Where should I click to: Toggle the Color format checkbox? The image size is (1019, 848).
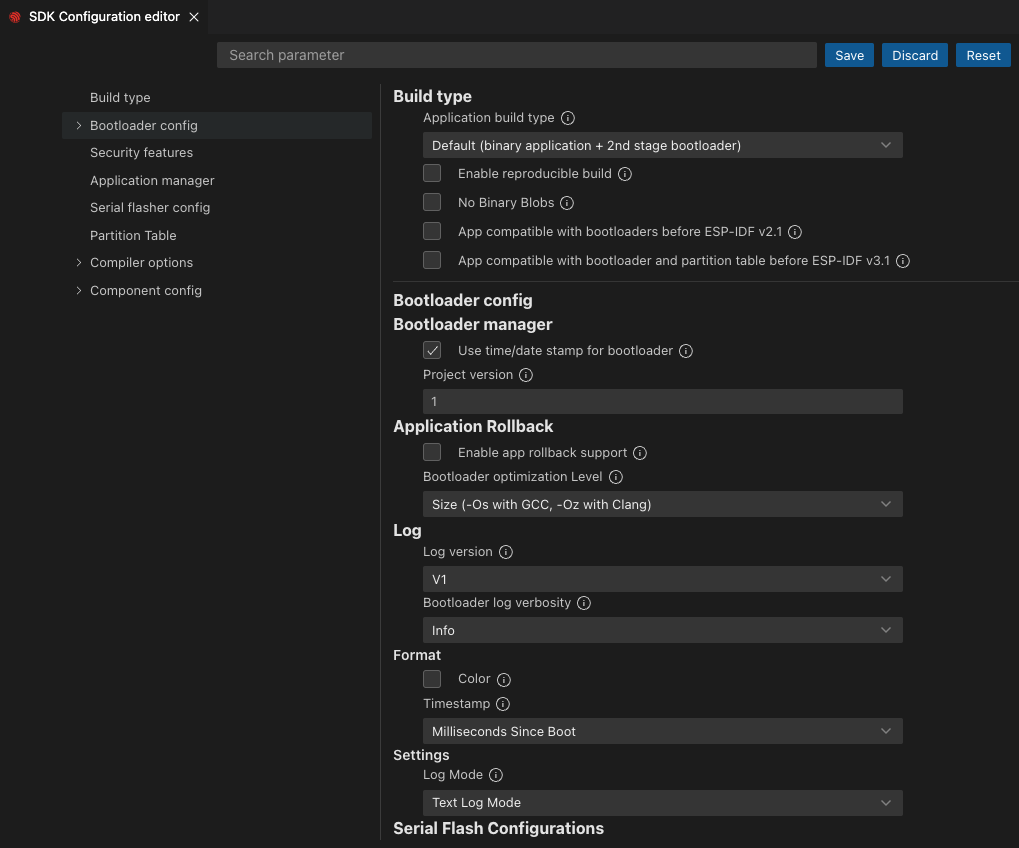pyautogui.click(x=432, y=679)
